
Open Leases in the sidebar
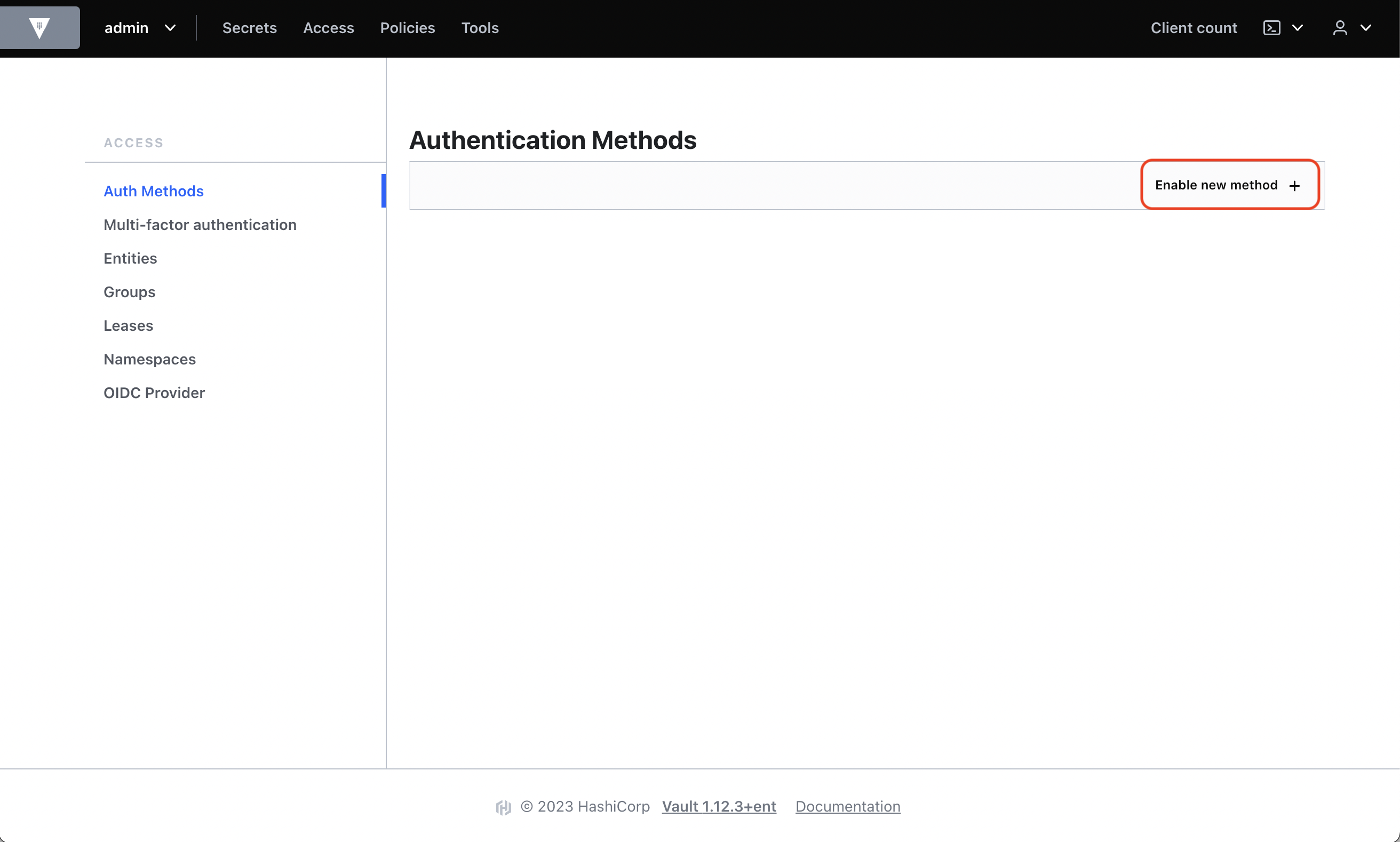point(128,325)
